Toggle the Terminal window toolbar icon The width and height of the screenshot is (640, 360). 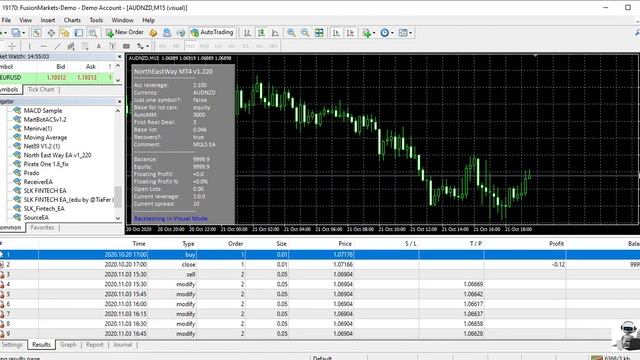click(79, 33)
